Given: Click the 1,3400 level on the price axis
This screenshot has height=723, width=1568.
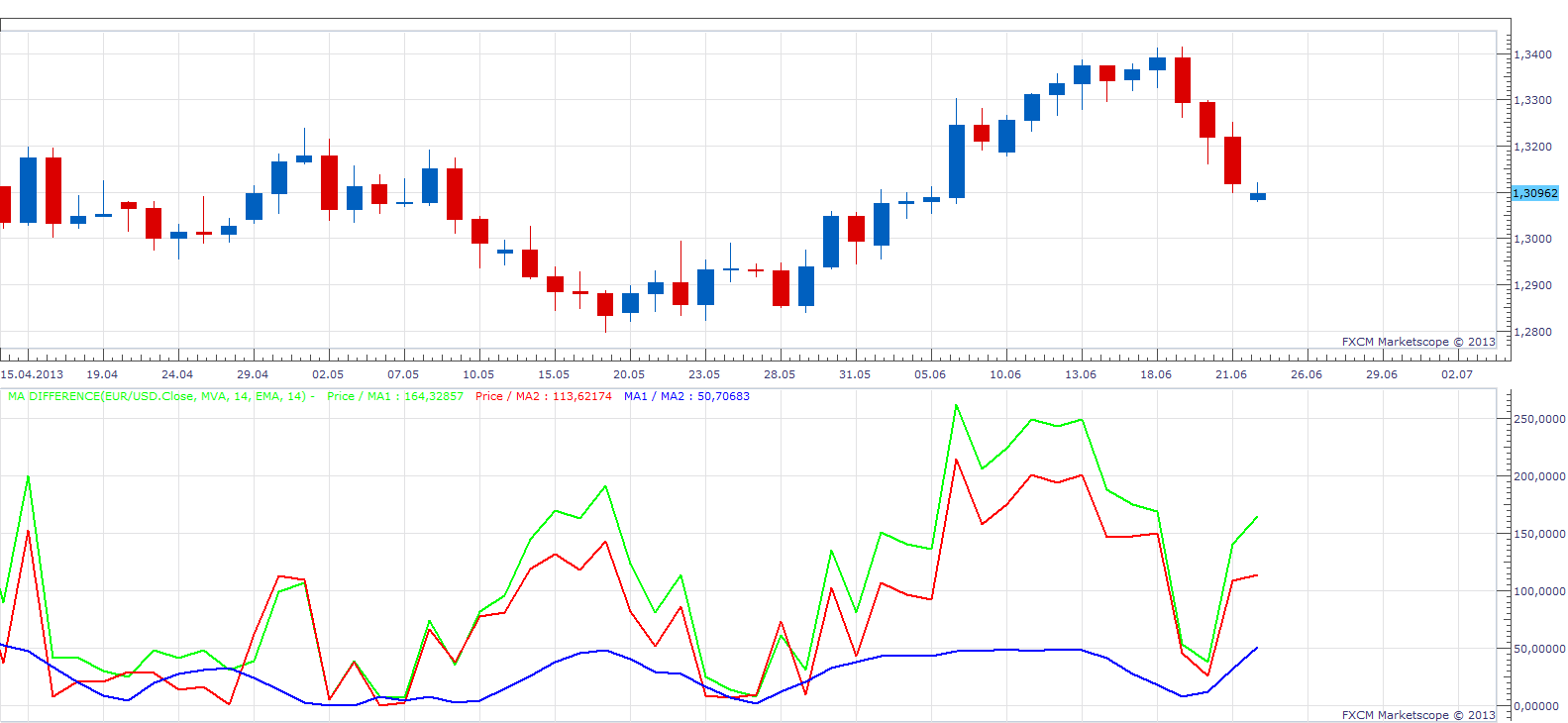Looking at the screenshot, I should (x=1533, y=54).
